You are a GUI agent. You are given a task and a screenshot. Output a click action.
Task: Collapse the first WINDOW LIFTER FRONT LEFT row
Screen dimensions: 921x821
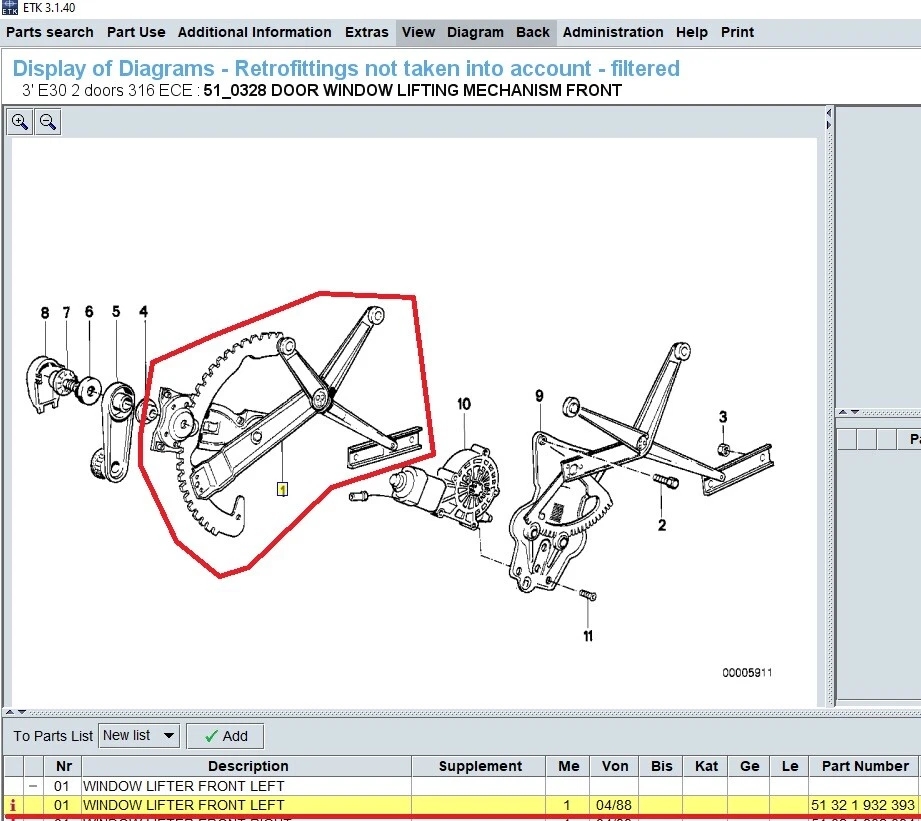[33, 786]
